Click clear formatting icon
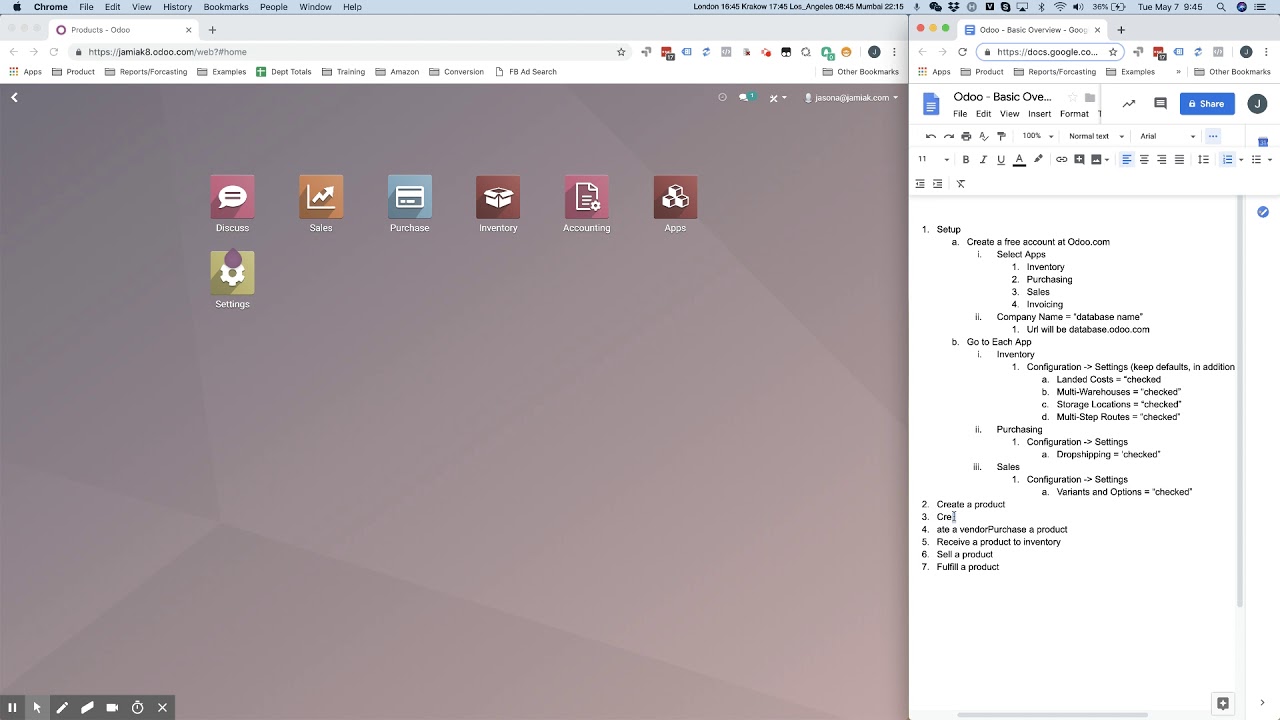 click(961, 184)
